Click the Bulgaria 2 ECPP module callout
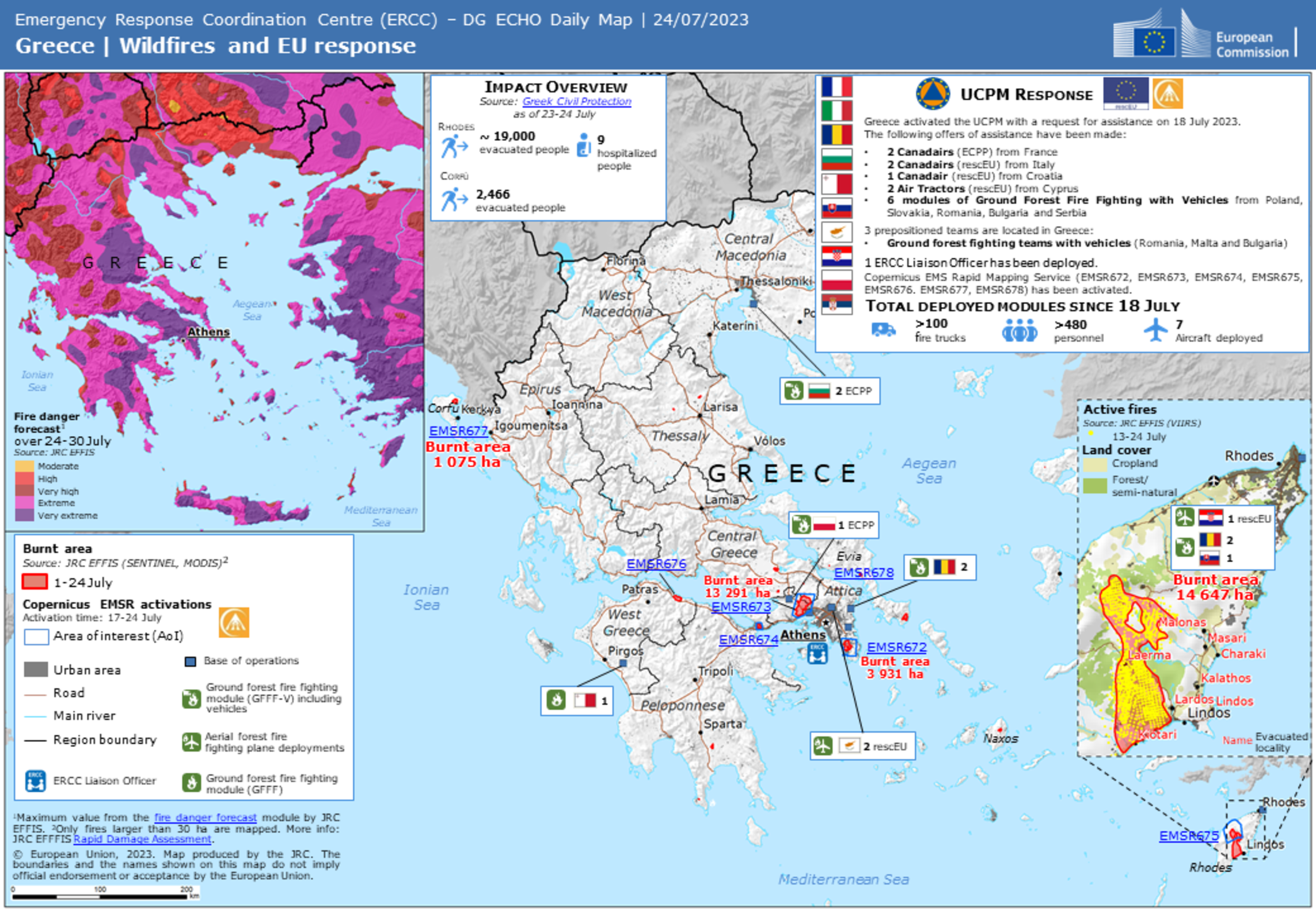Image resolution: width=1316 pixels, height=911 pixels. click(x=829, y=391)
